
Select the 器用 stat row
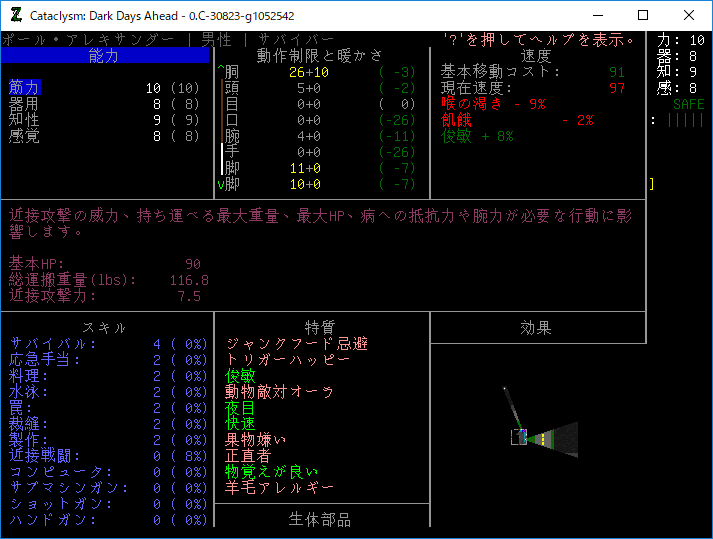[24, 104]
